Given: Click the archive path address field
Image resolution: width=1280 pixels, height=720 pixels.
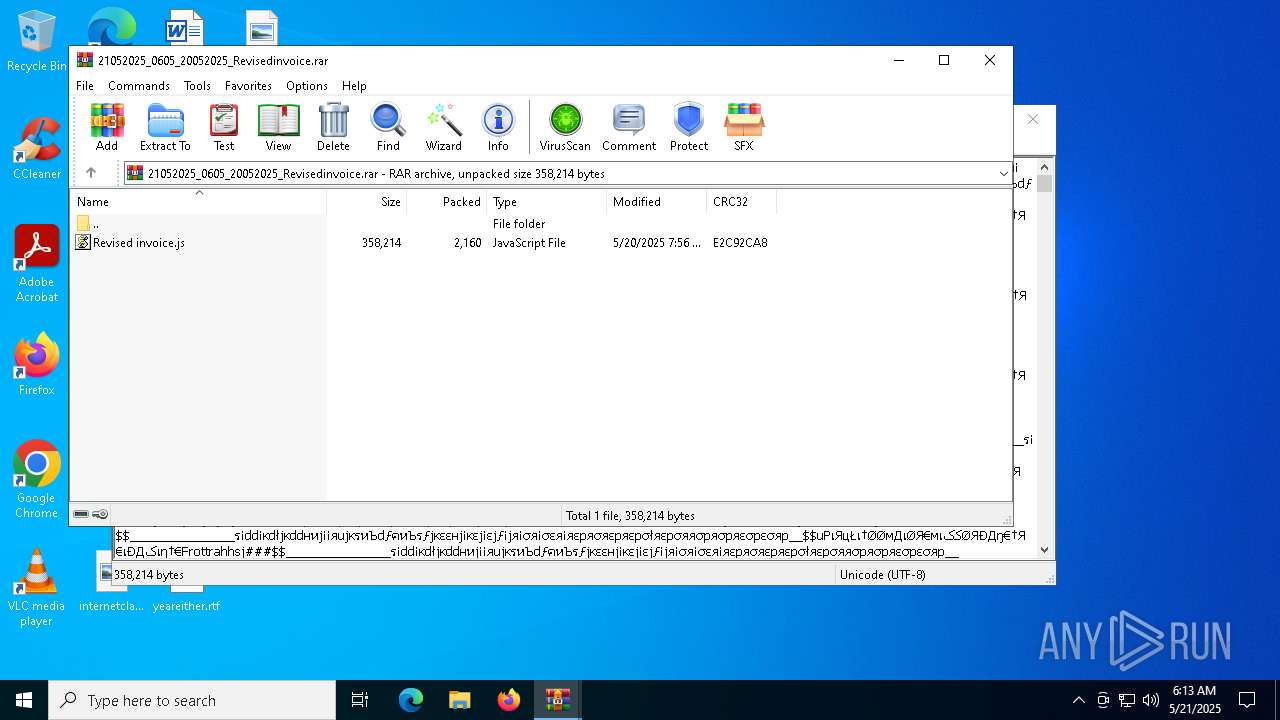Looking at the screenshot, I should (567, 174).
